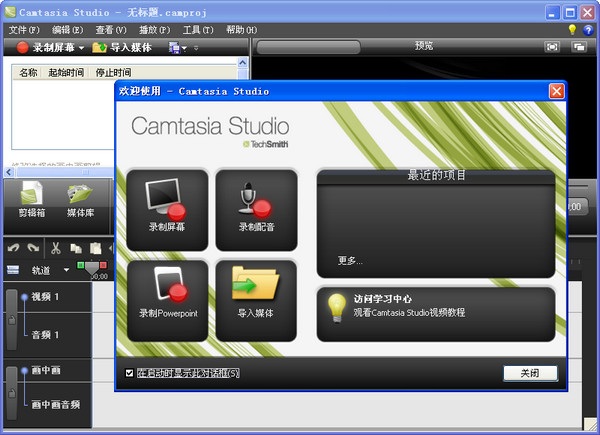Expand the produce/share dropdown next to Import Media

pyautogui.click(x=183, y=48)
